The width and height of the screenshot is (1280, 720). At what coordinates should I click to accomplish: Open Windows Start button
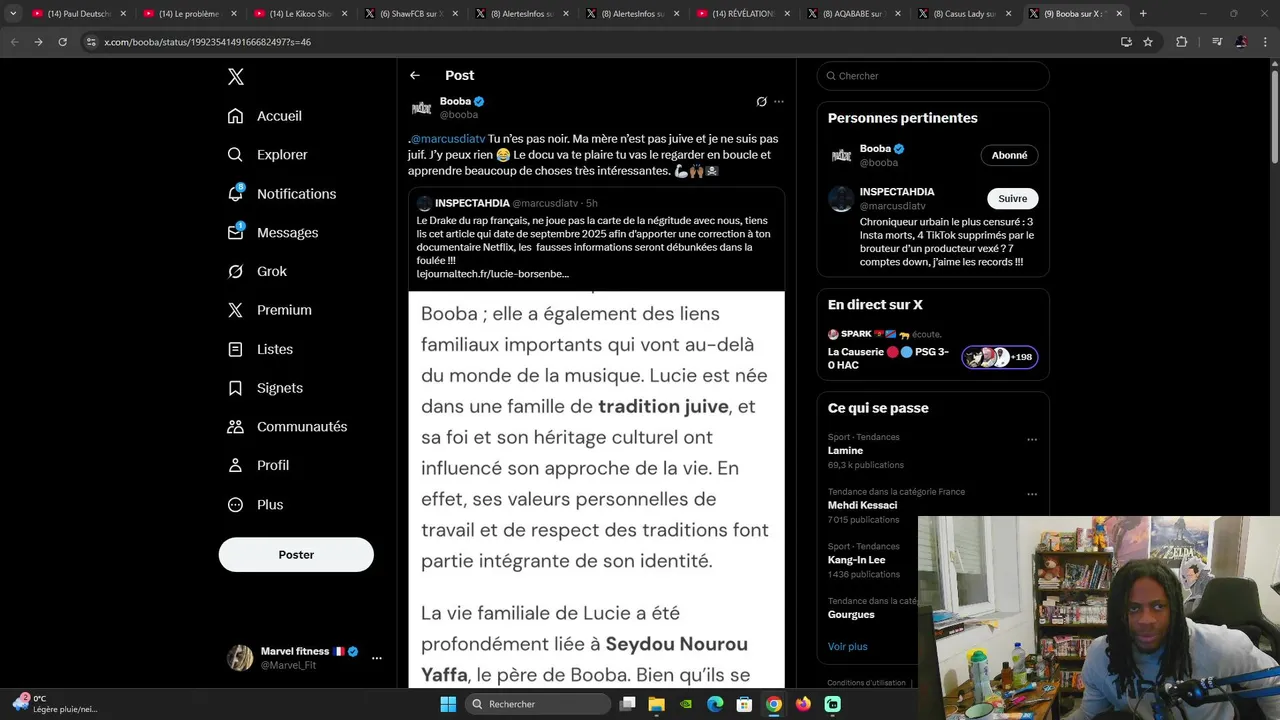coord(448,704)
